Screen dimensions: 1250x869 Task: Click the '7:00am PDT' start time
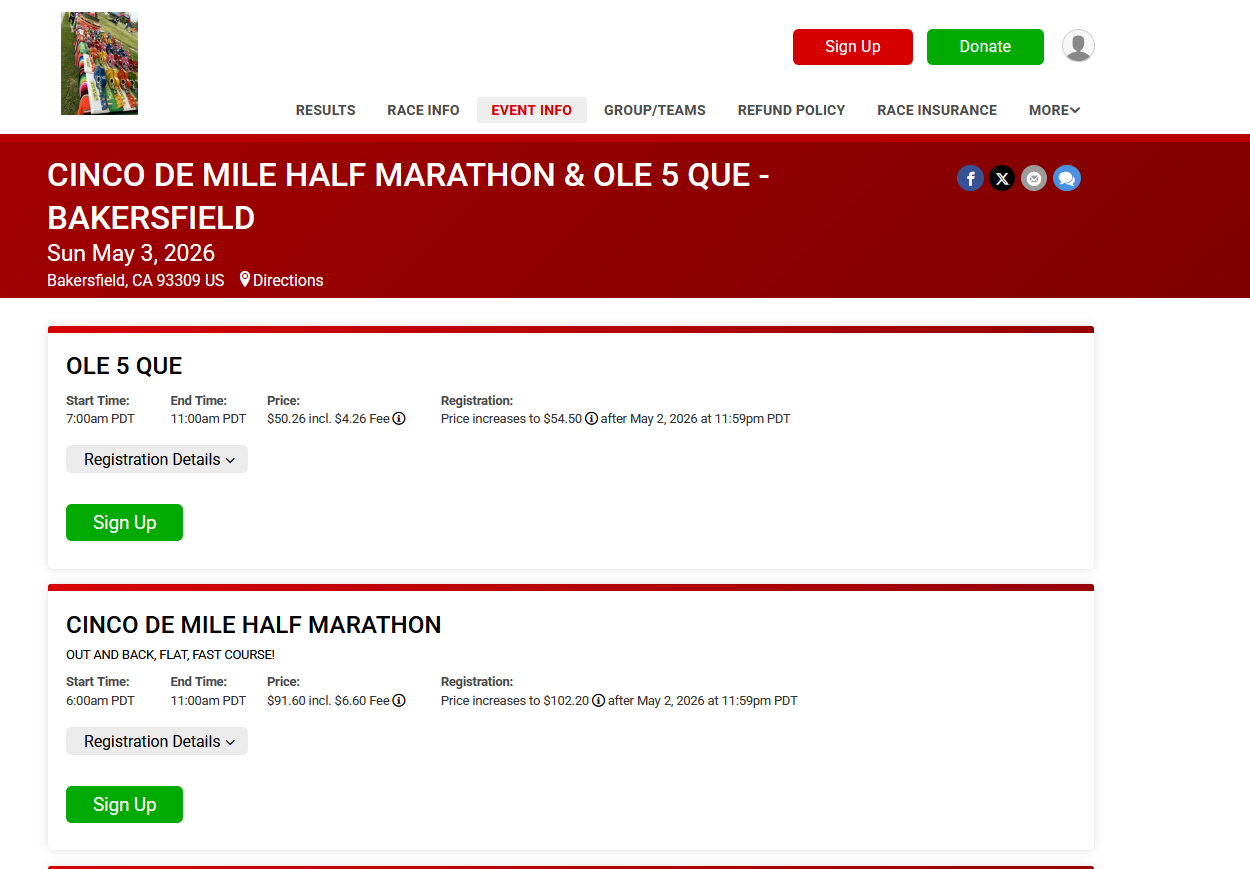(x=100, y=419)
